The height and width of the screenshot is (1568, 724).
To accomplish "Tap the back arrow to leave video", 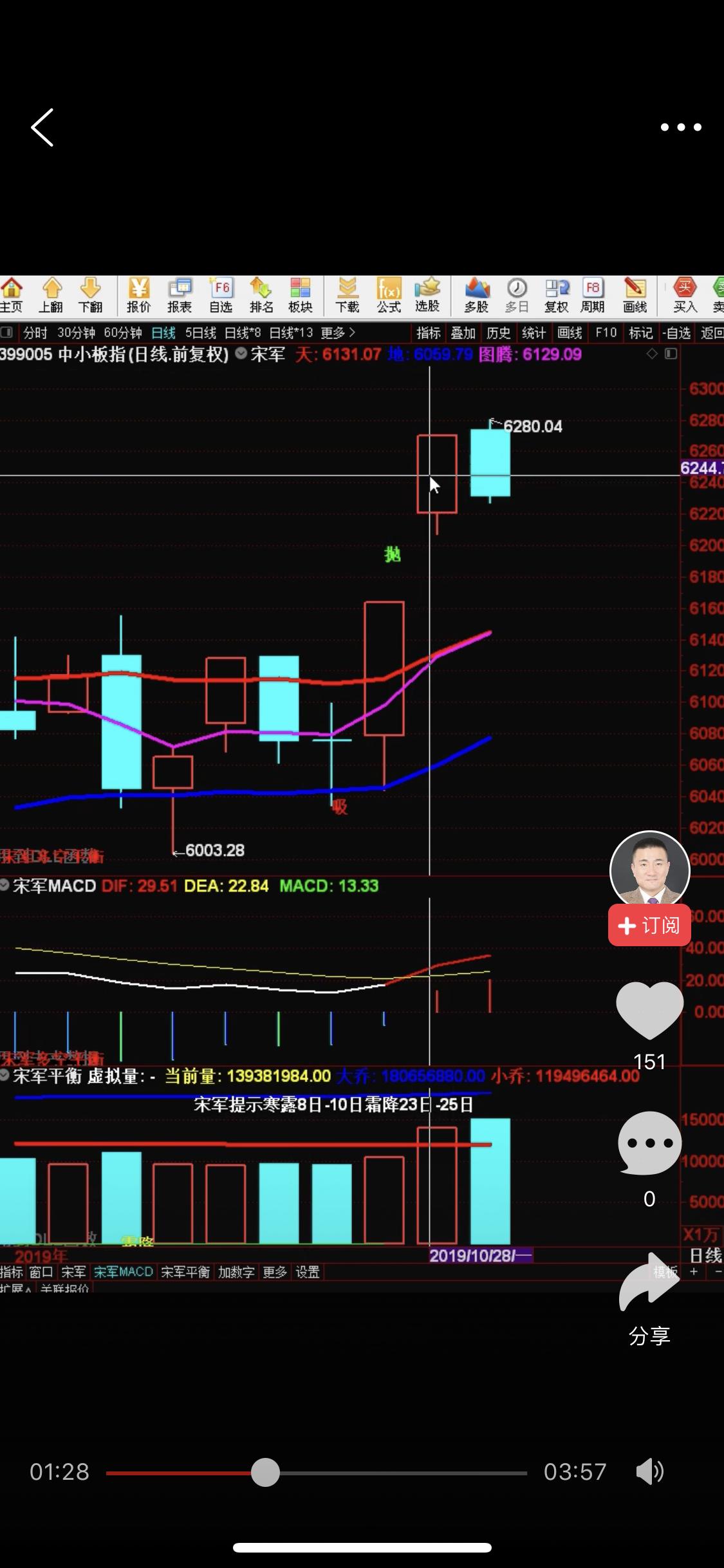I will click(42, 127).
